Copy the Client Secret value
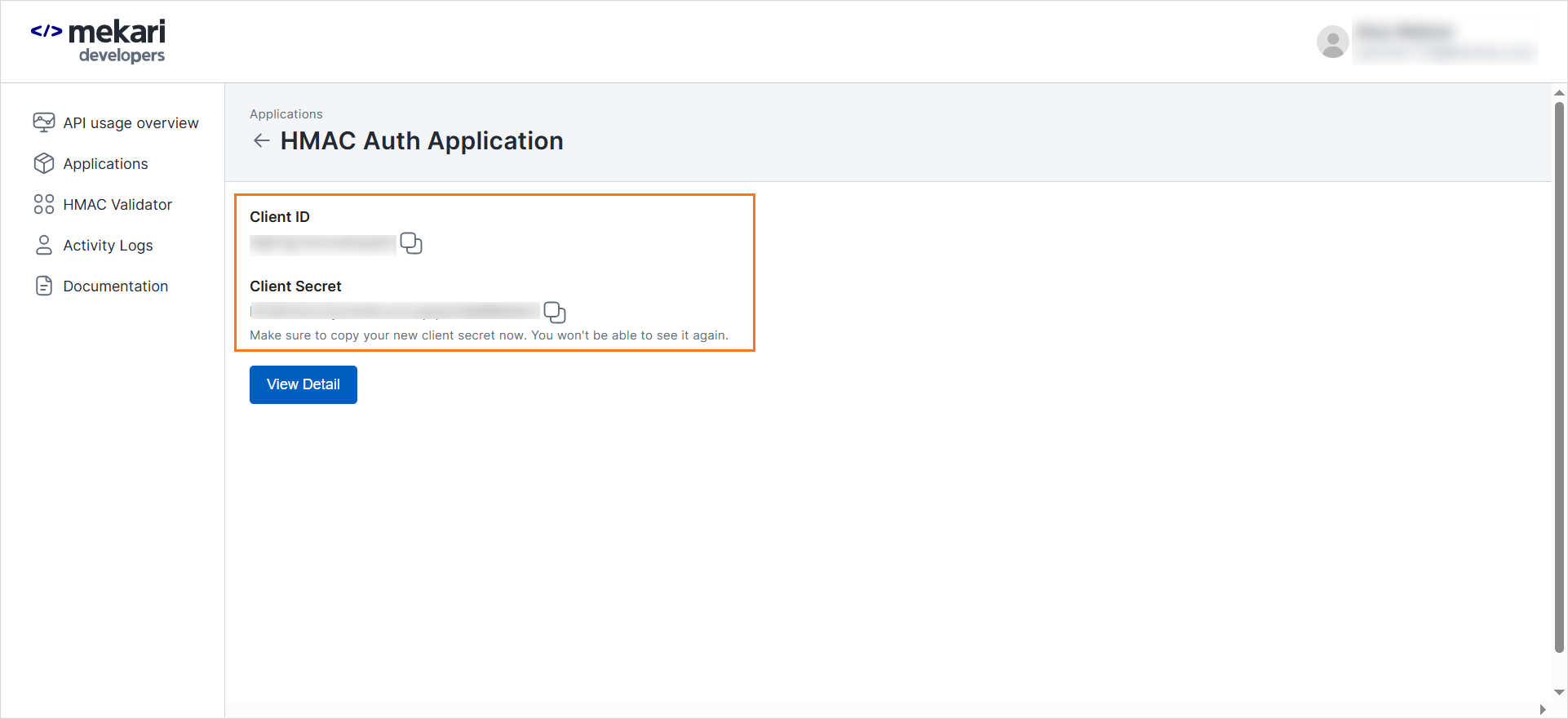Viewport: 1568px width, 719px height. tap(555, 312)
